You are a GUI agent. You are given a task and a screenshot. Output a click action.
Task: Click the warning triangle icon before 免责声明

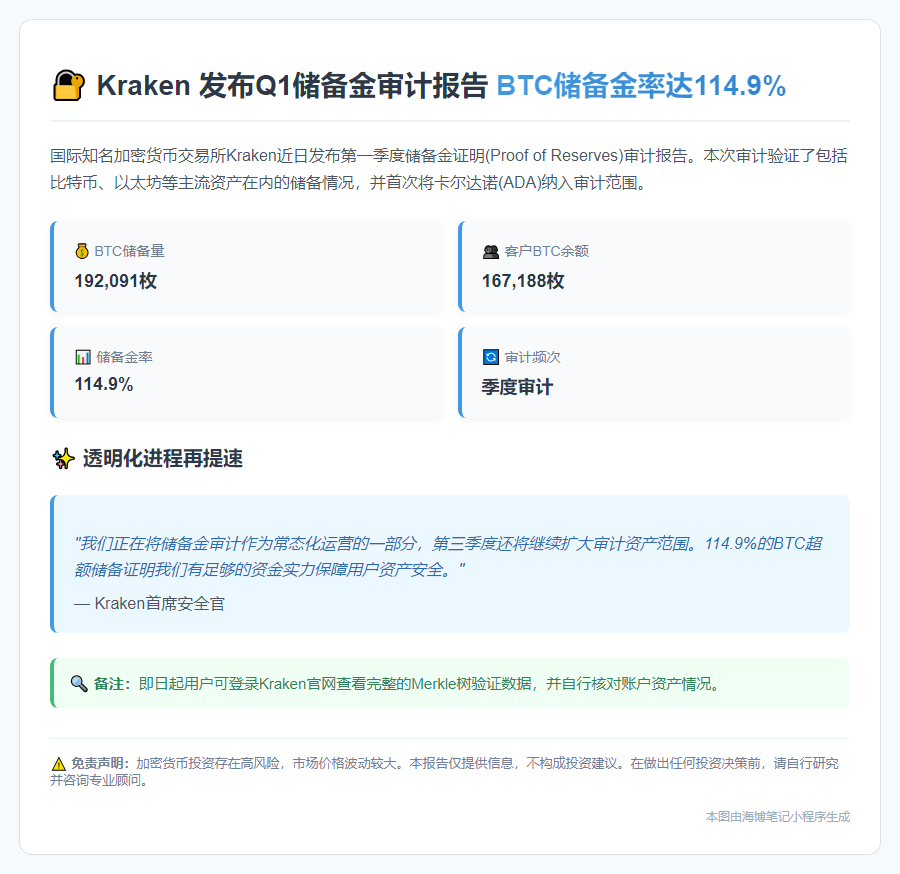pyautogui.click(x=59, y=764)
